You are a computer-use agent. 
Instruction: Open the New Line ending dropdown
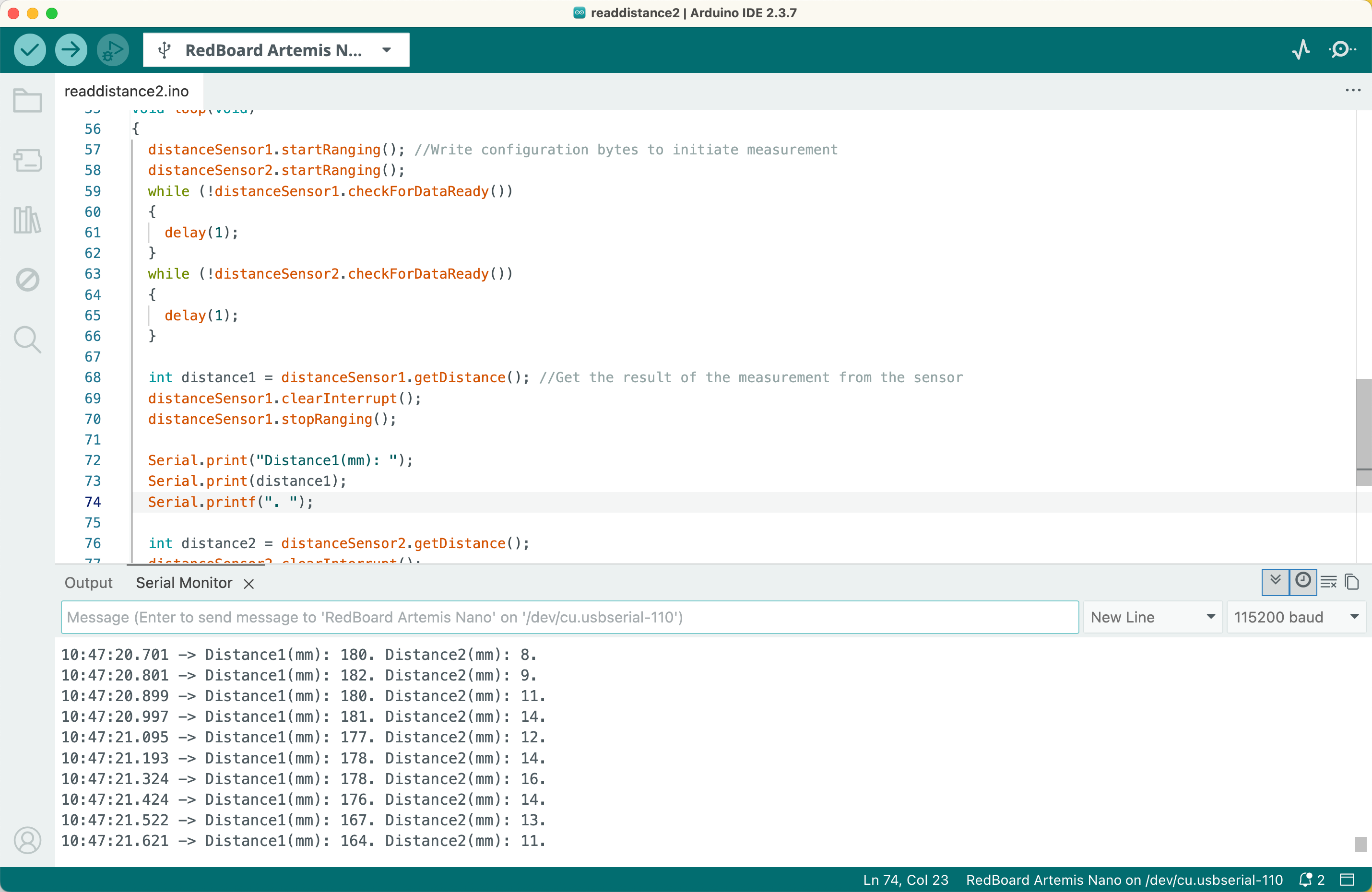[x=1152, y=617]
